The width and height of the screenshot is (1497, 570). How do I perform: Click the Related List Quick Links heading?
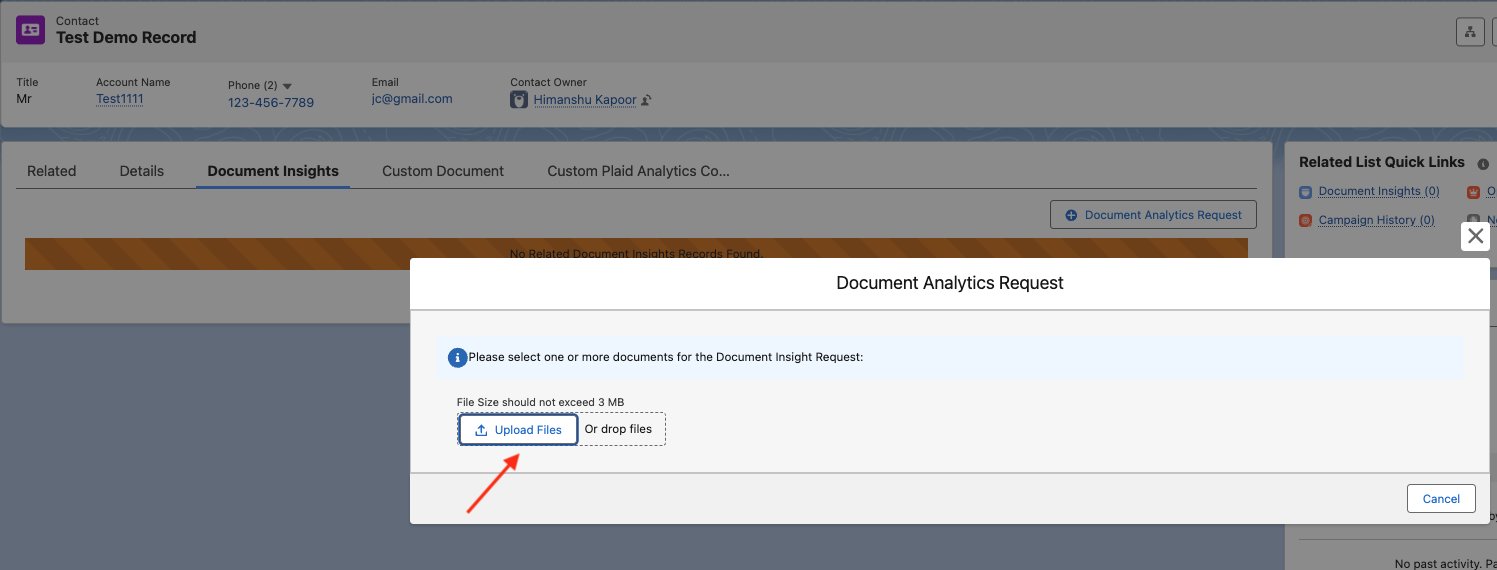[1382, 162]
